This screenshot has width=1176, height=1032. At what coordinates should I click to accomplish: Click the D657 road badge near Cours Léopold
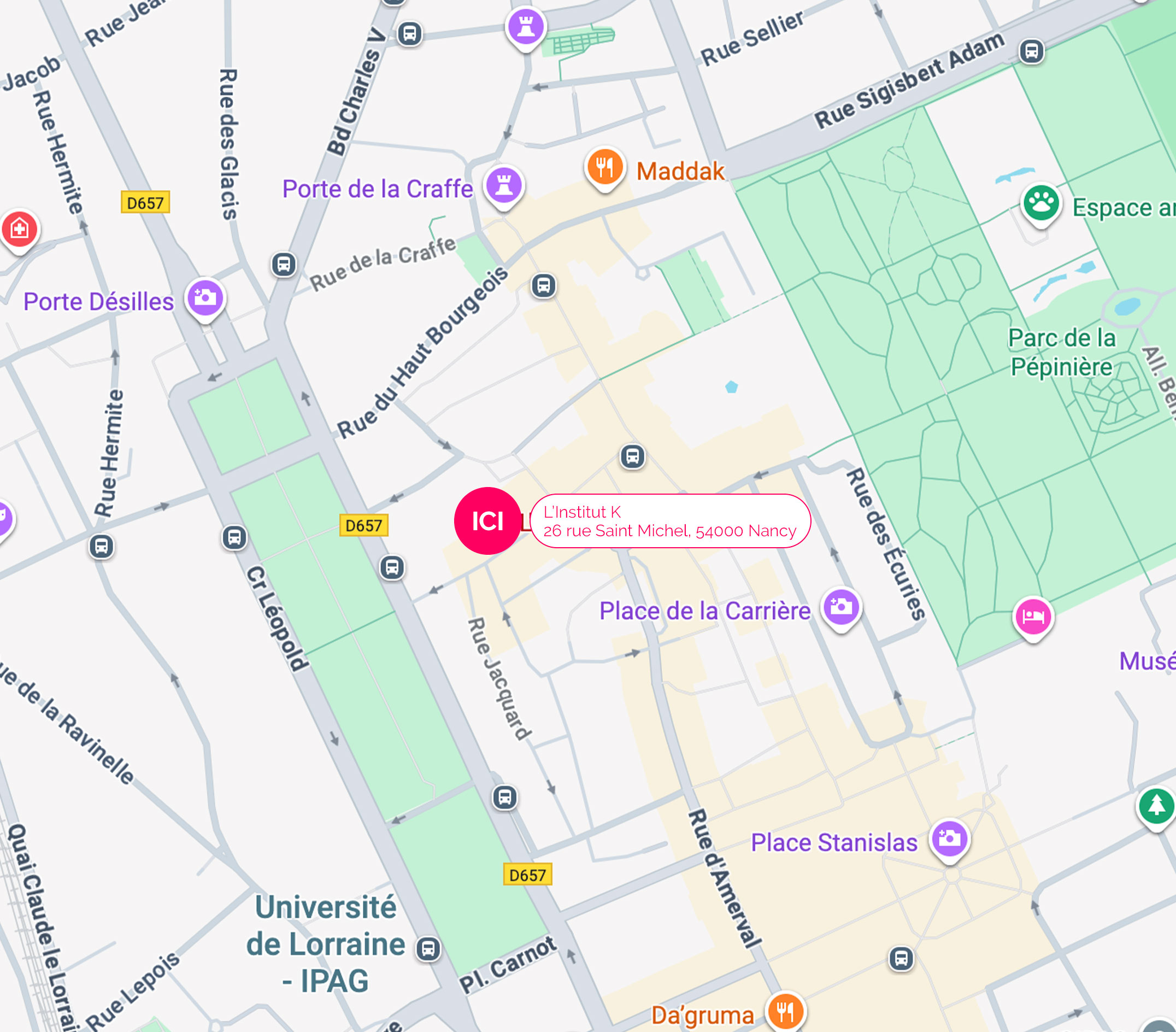tap(364, 525)
